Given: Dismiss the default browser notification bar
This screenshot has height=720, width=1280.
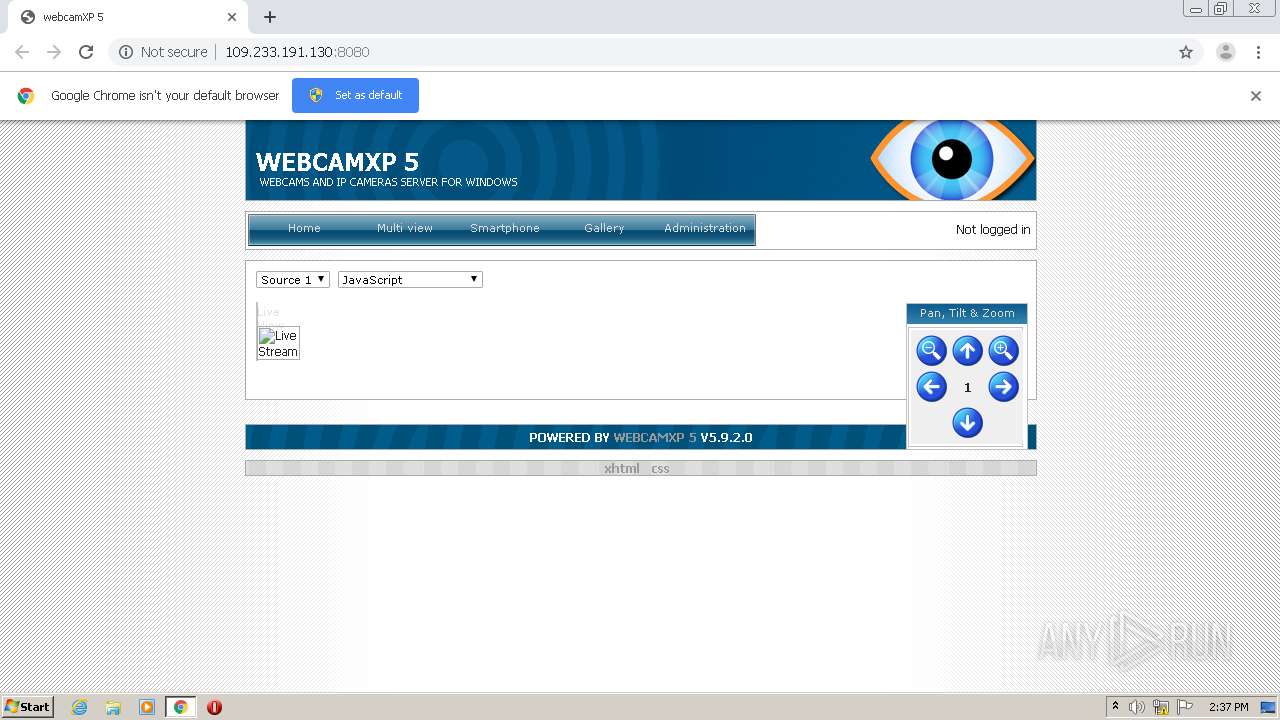Looking at the screenshot, I should point(1256,96).
